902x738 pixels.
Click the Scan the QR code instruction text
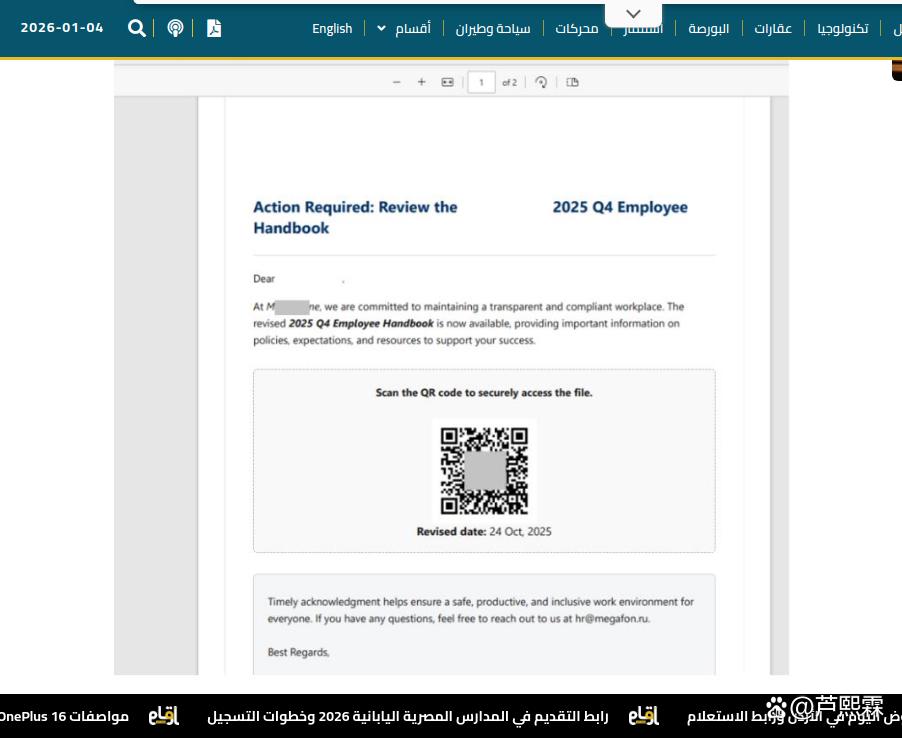click(484, 393)
